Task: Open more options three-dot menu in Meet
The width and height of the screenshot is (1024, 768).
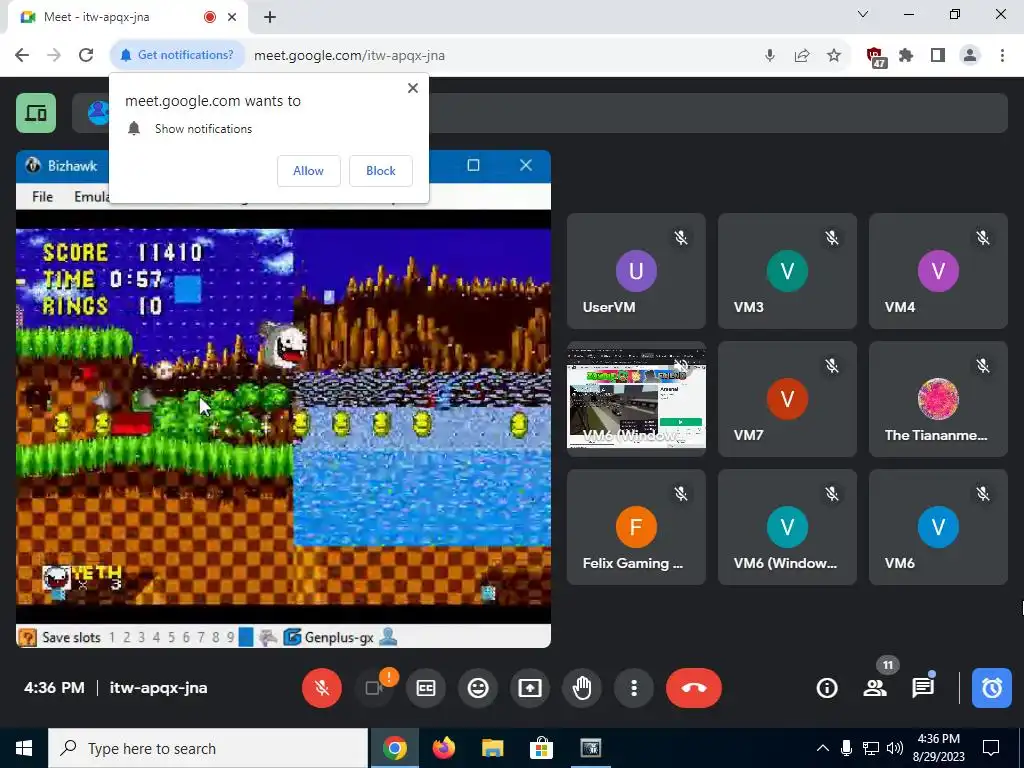Action: pyautogui.click(x=633, y=688)
